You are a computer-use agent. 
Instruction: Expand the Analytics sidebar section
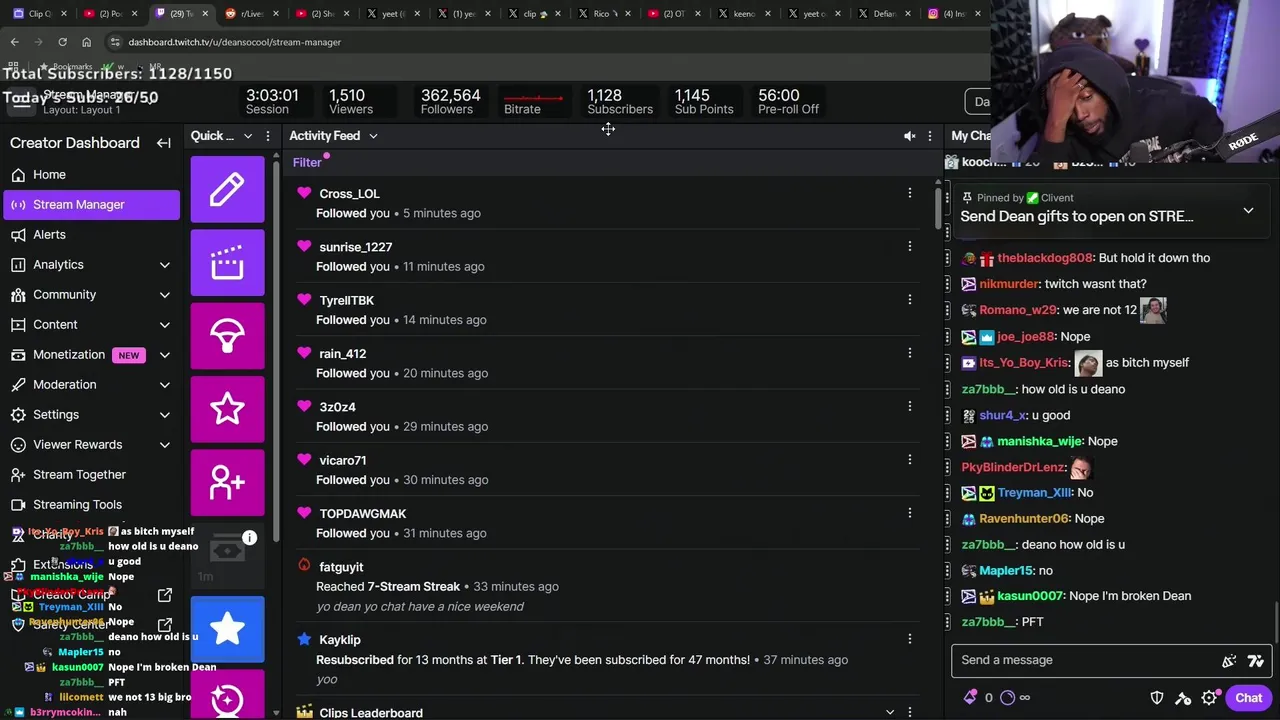pyautogui.click(x=165, y=265)
